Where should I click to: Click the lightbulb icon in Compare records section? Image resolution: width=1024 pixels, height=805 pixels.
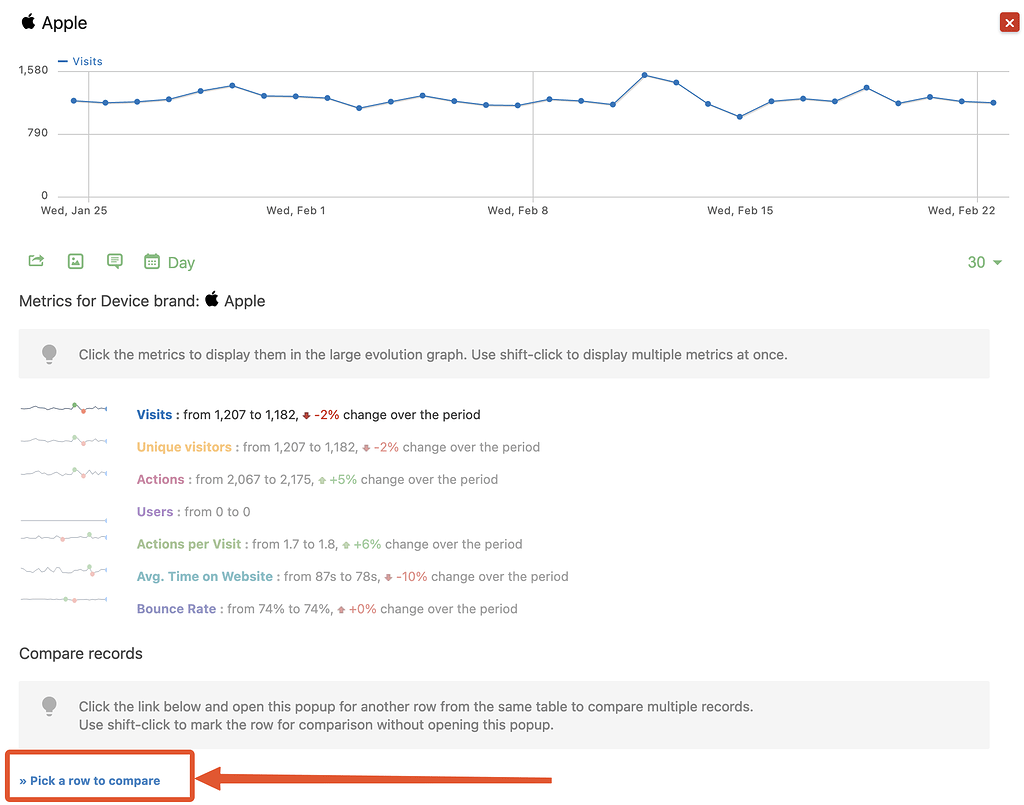pyautogui.click(x=49, y=706)
